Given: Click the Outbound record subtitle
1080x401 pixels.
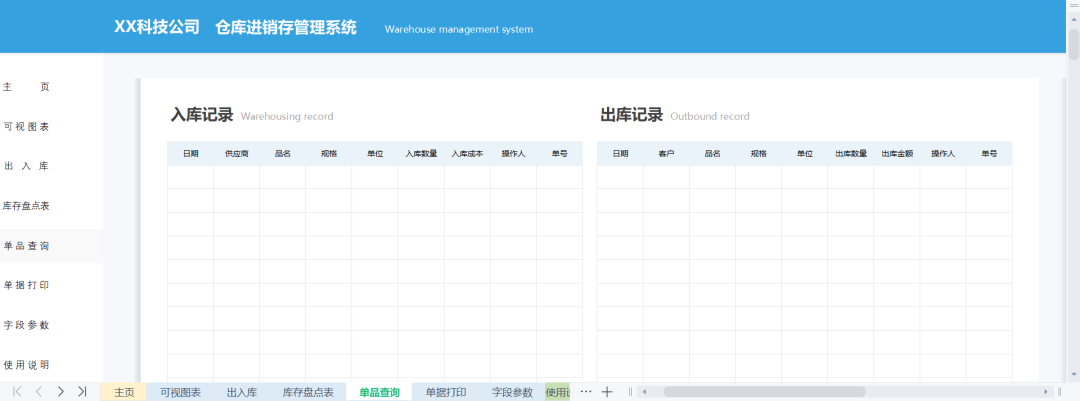Looking at the screenshot, I should click(x=710, y=116).
